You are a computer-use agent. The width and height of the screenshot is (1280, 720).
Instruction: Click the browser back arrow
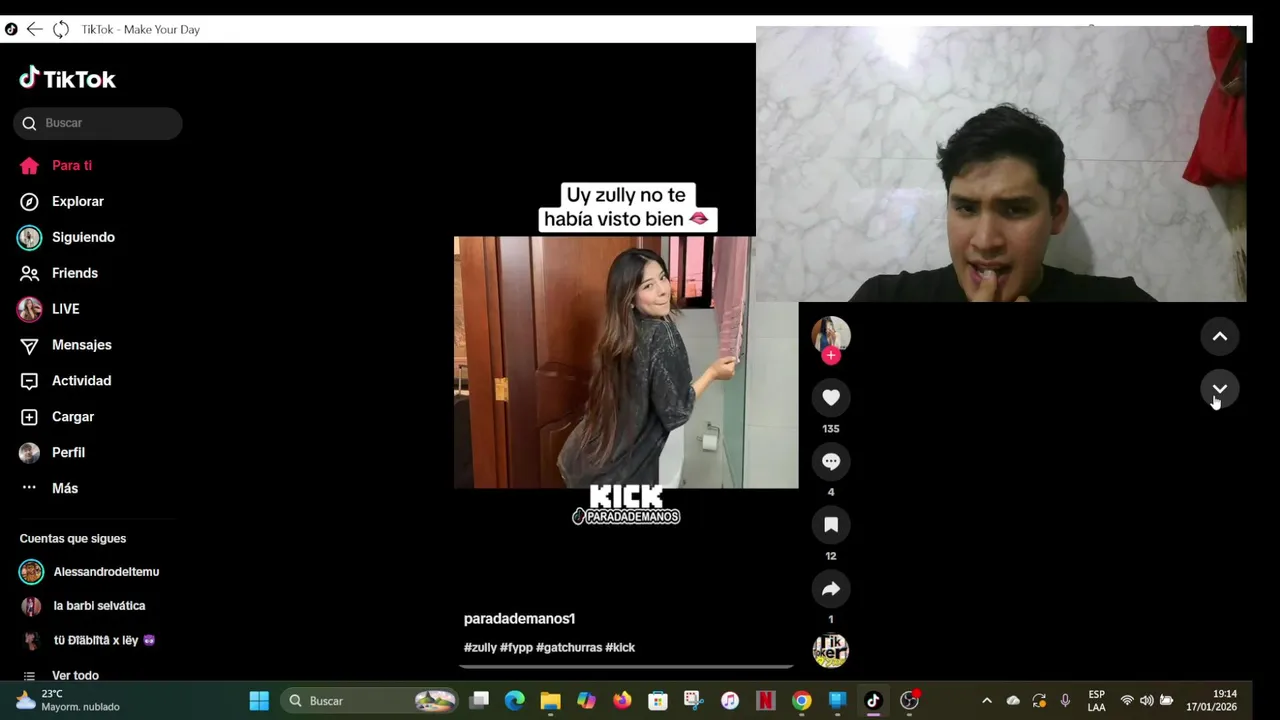(x=34, y=29)
